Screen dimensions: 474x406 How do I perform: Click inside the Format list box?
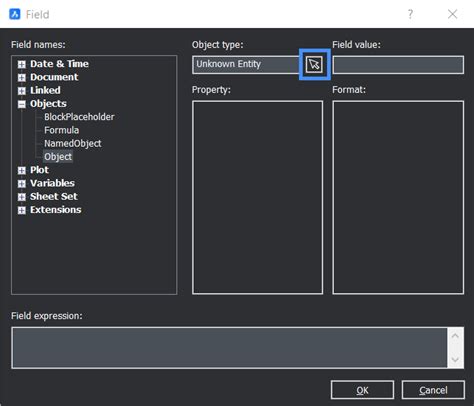coord(398,197)
